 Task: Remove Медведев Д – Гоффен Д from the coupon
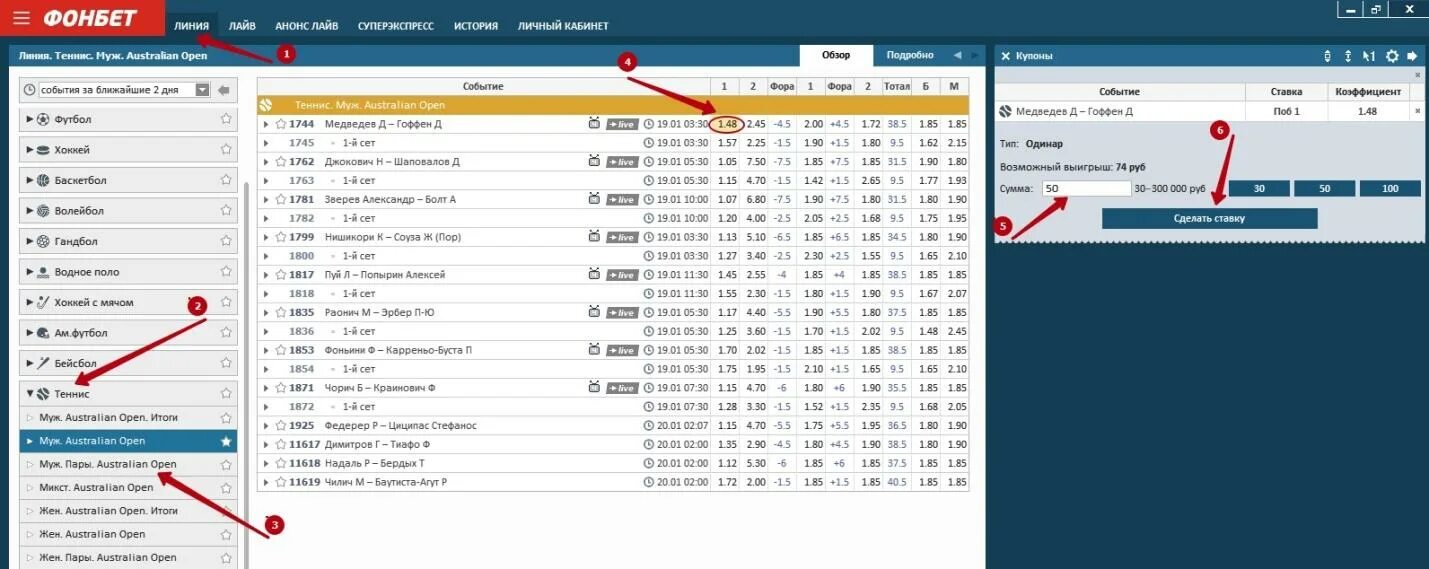click(1417, 111)
